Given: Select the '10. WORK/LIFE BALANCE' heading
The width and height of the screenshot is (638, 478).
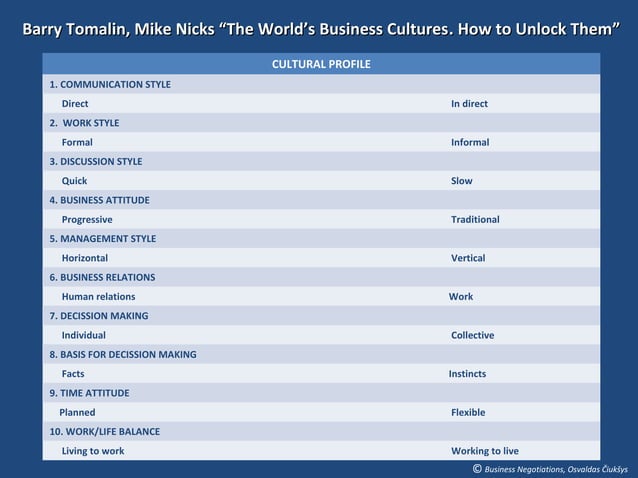Looking at the screenshot, I should [x=105, y=432].
